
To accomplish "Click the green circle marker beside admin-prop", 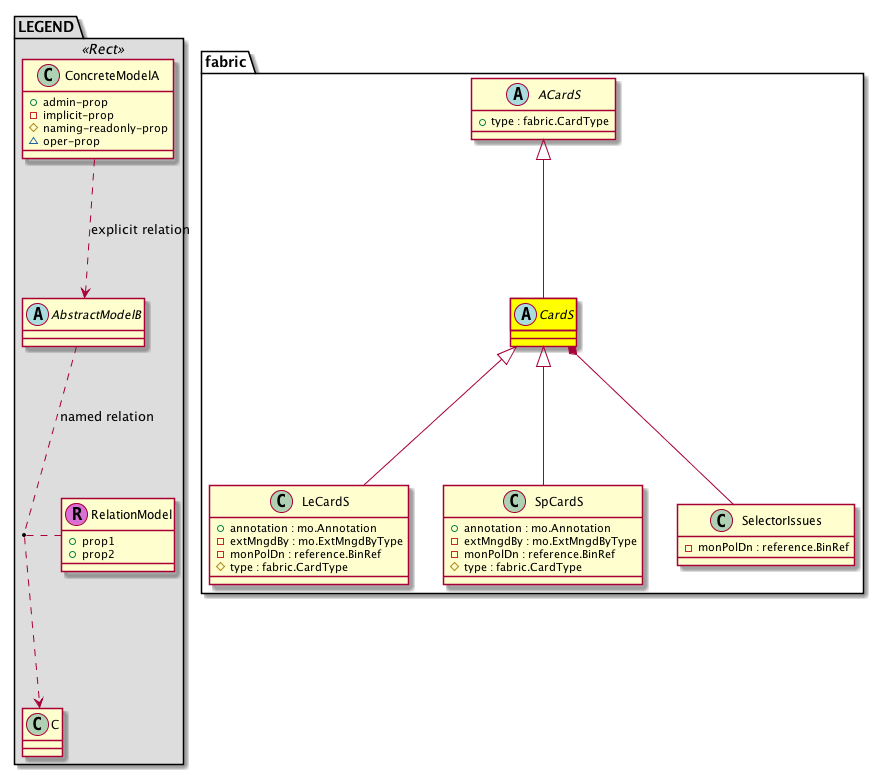I will pyautogui.click(x=33, y=102).
